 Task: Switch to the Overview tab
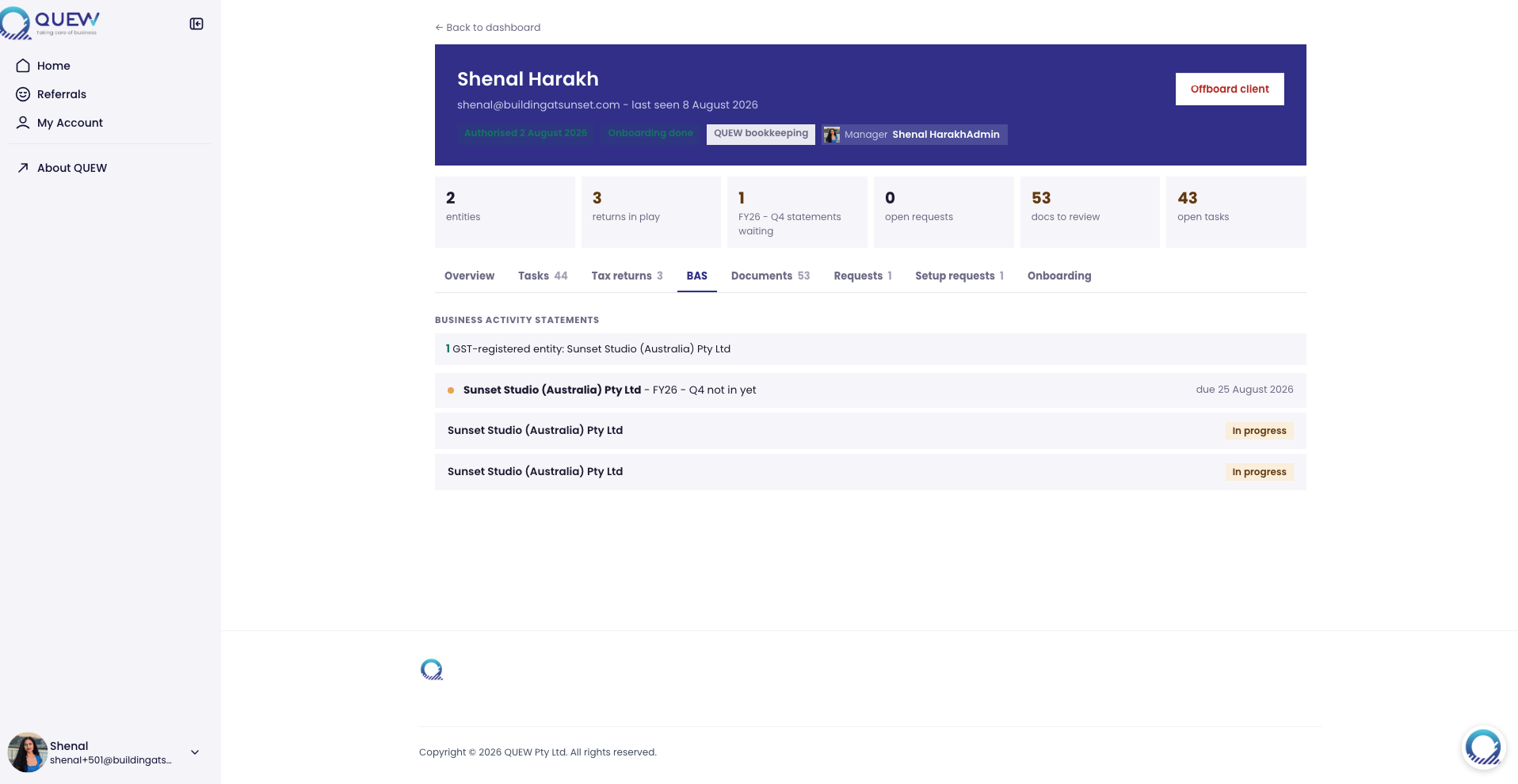[x=469, y=276]
